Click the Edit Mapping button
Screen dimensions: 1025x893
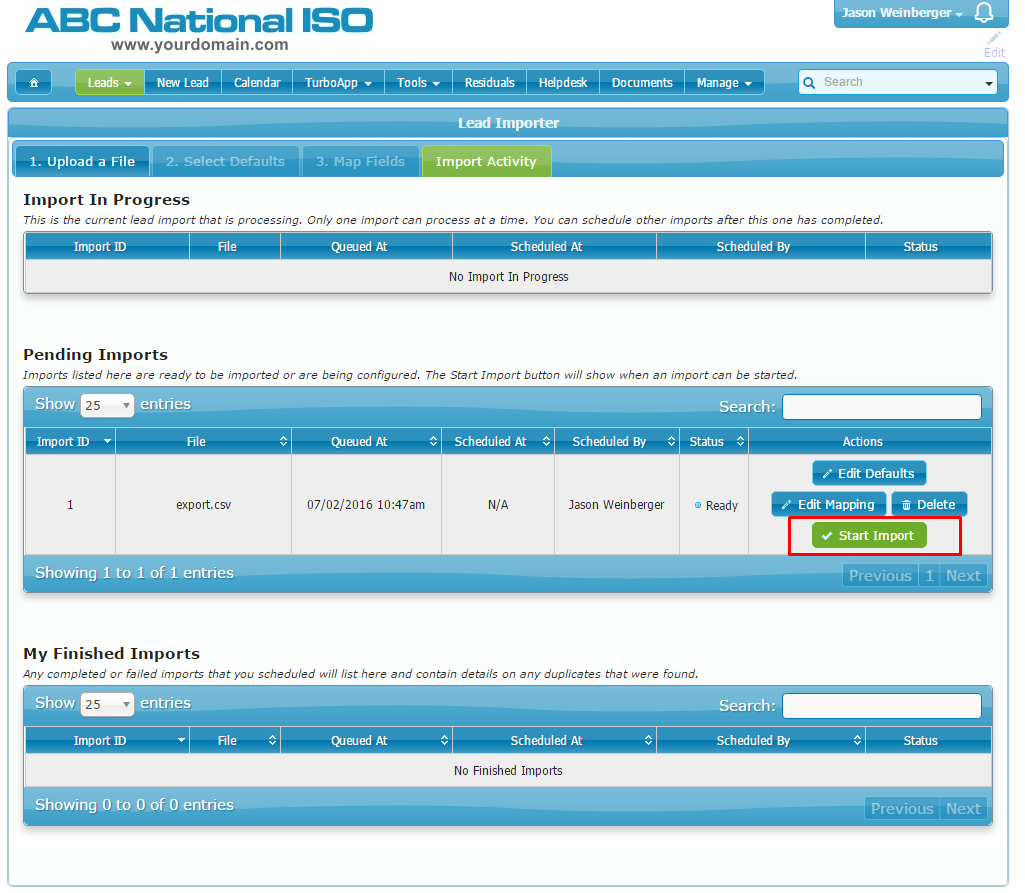tap(828, 504)
